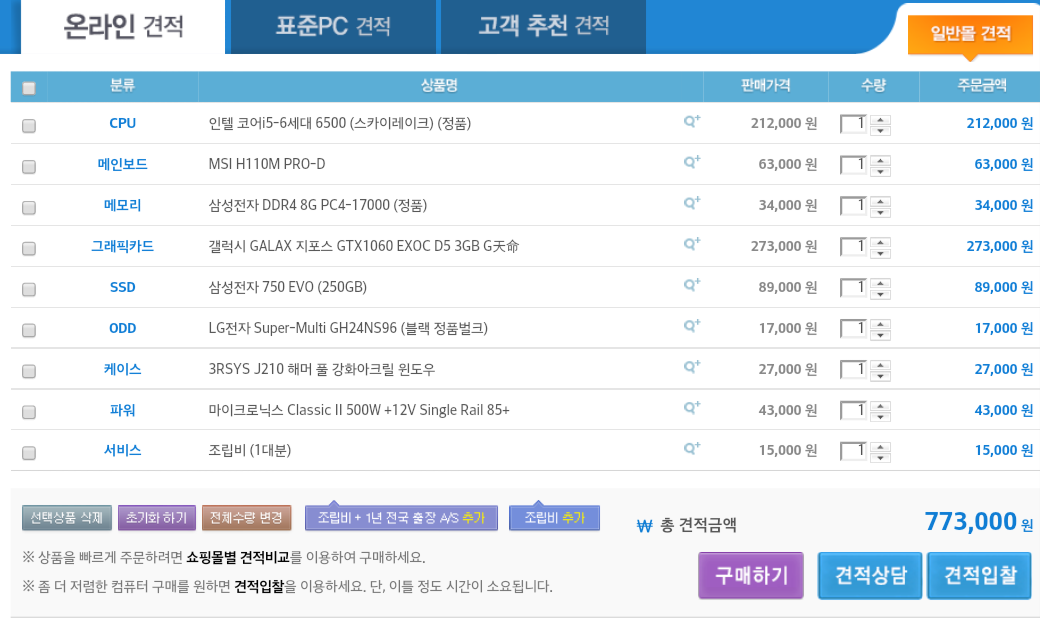
Task: Tick the checkbox for the CPU row
Action: pyautogui.click(x=29, y=126)
